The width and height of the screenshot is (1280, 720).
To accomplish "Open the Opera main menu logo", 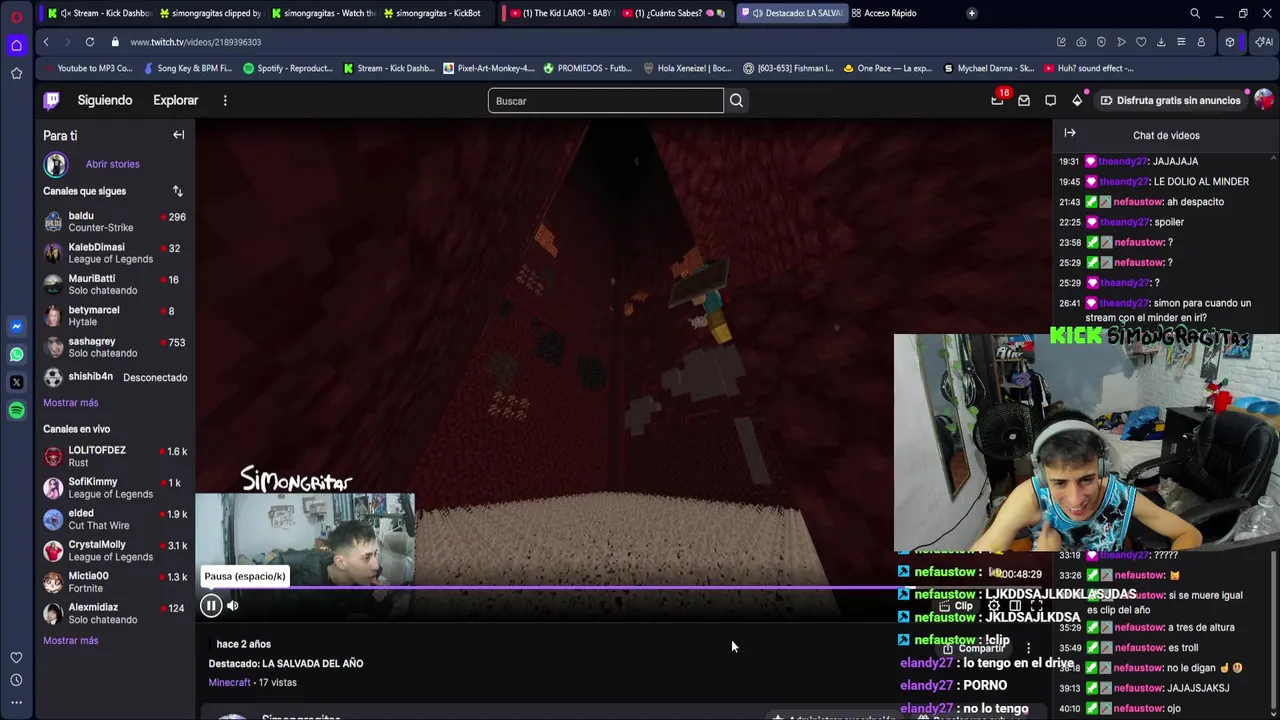I will [16, 16].
